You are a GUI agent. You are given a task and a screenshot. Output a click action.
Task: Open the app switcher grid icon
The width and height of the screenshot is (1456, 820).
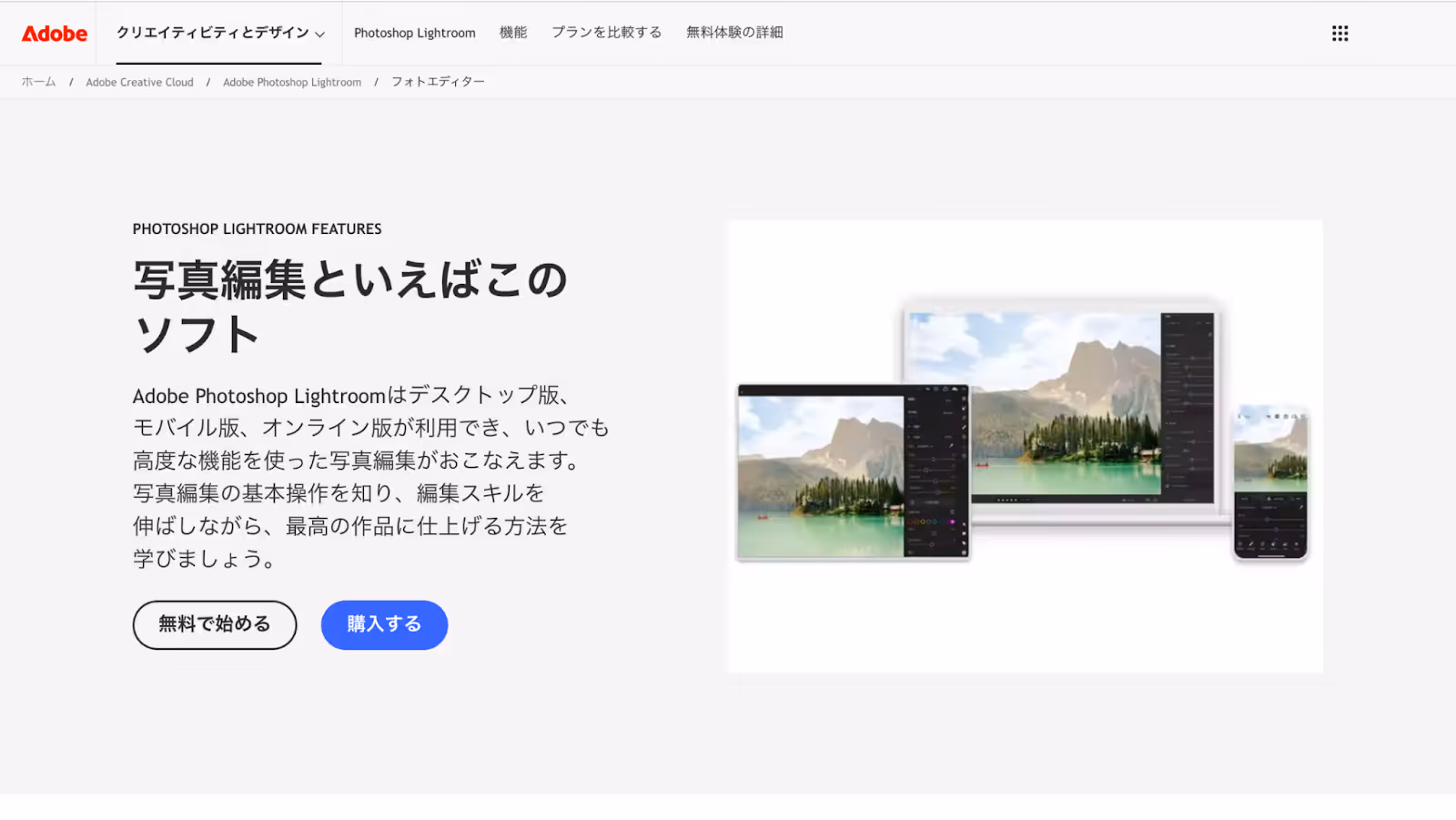click(1340, 34)
